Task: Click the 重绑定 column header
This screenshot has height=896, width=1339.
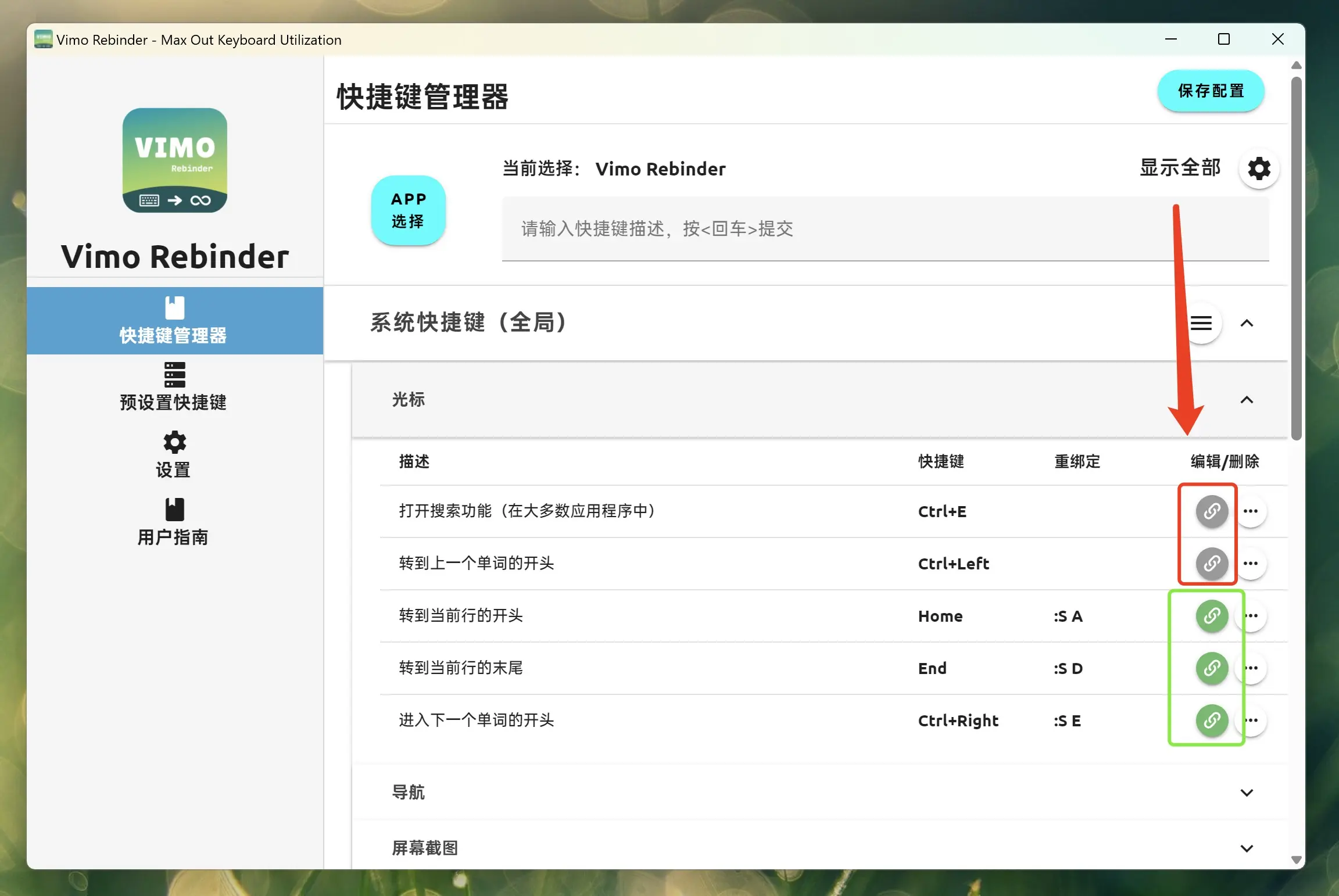Action: point(1077,462)
